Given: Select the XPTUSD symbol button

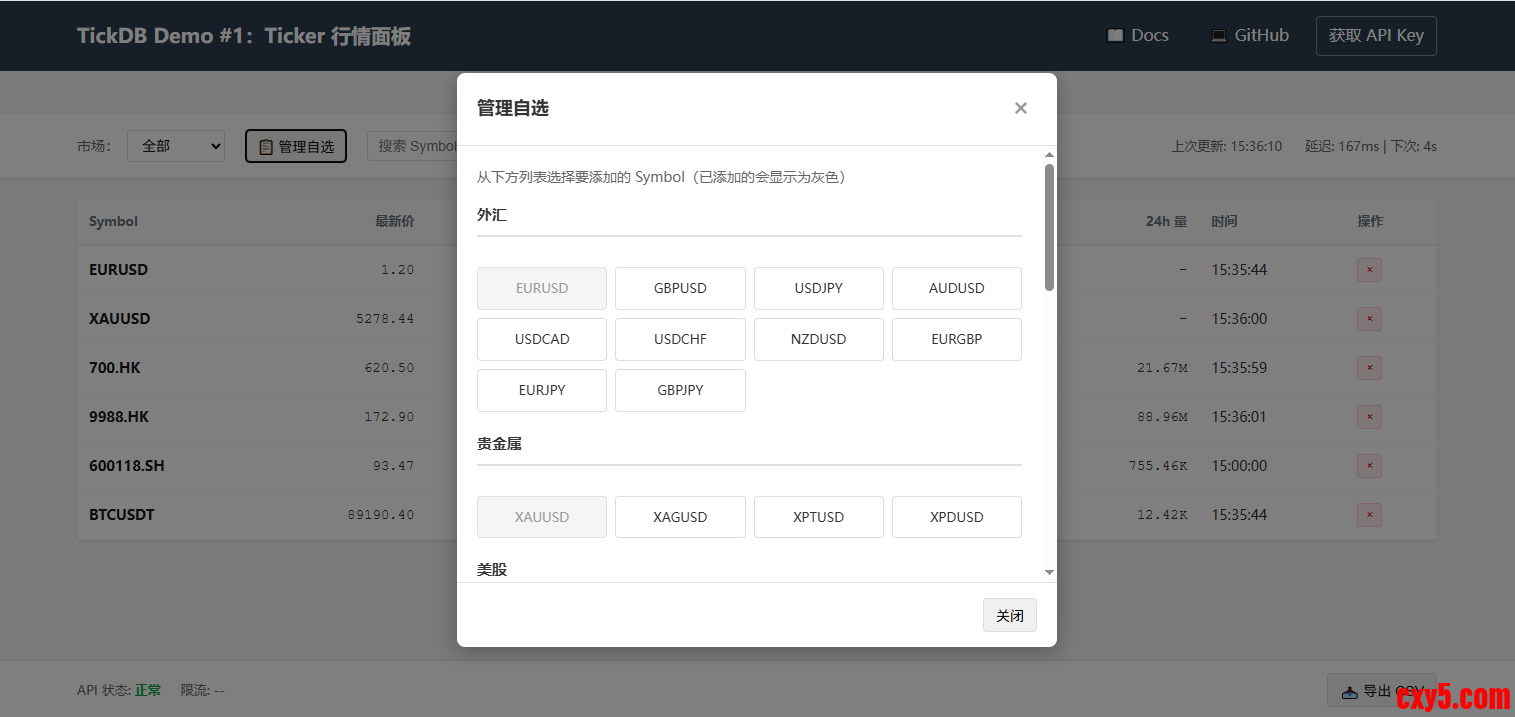Looking at the screenshot, I should tap(818, 517).
